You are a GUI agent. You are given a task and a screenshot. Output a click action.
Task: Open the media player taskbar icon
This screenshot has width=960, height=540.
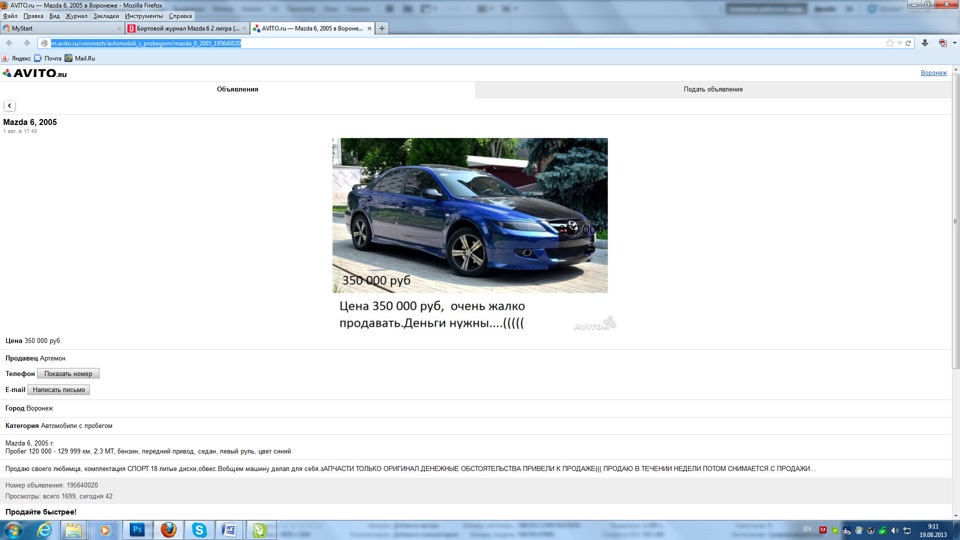point(104,530)
